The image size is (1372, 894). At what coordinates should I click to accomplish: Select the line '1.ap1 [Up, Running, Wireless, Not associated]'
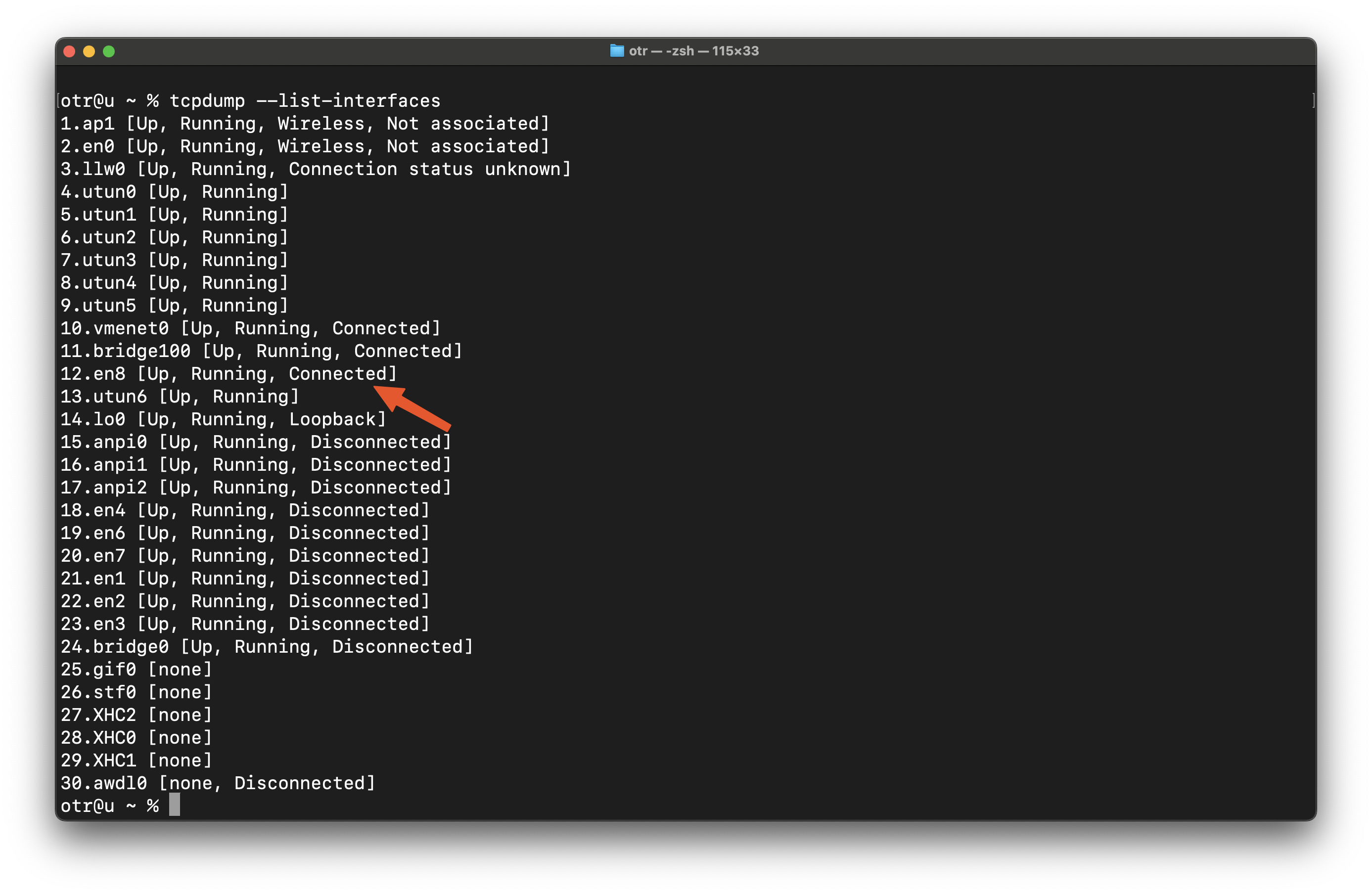[305, 123]
